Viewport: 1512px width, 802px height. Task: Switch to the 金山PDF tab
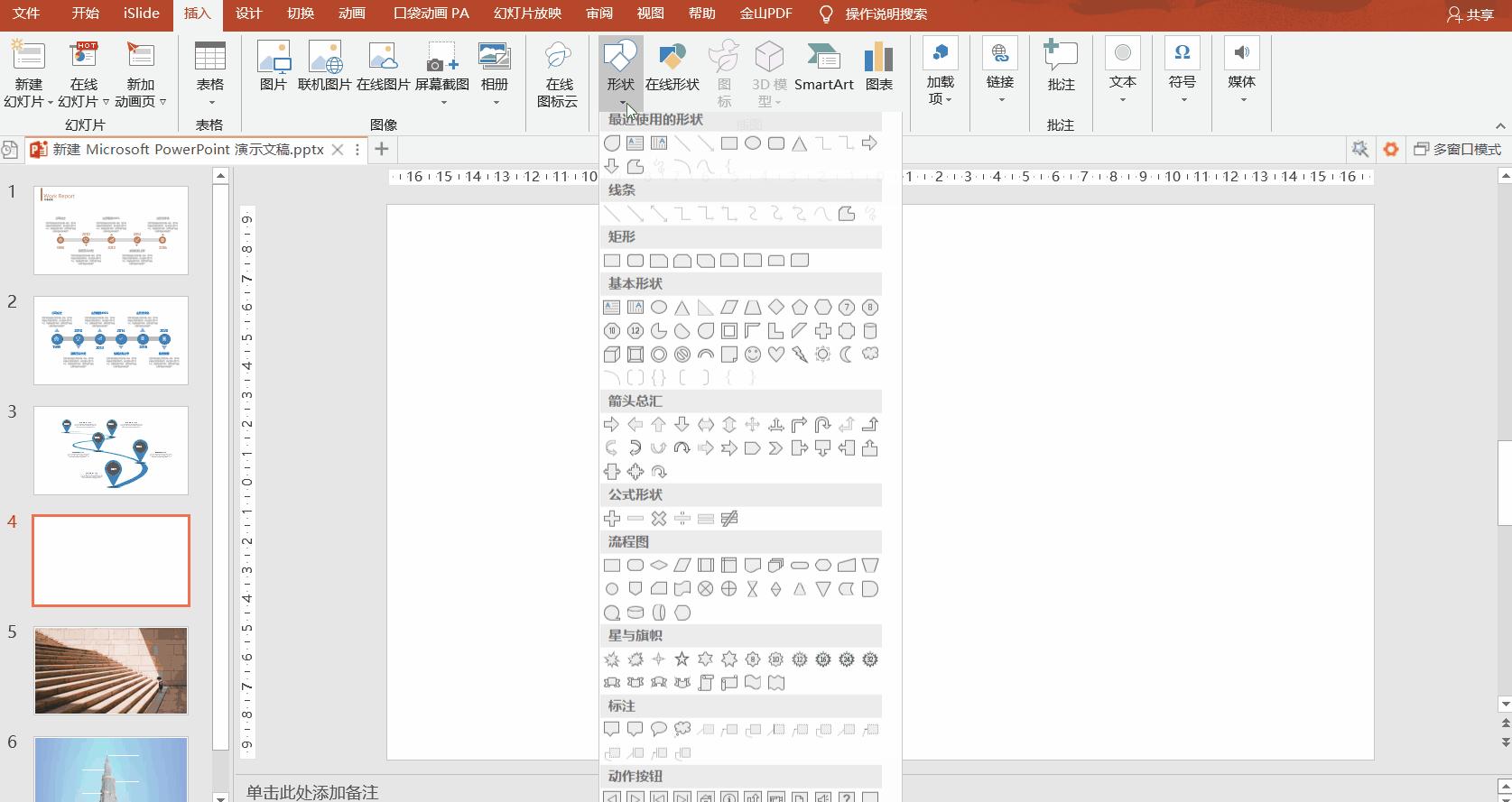[x=766, y=14]
